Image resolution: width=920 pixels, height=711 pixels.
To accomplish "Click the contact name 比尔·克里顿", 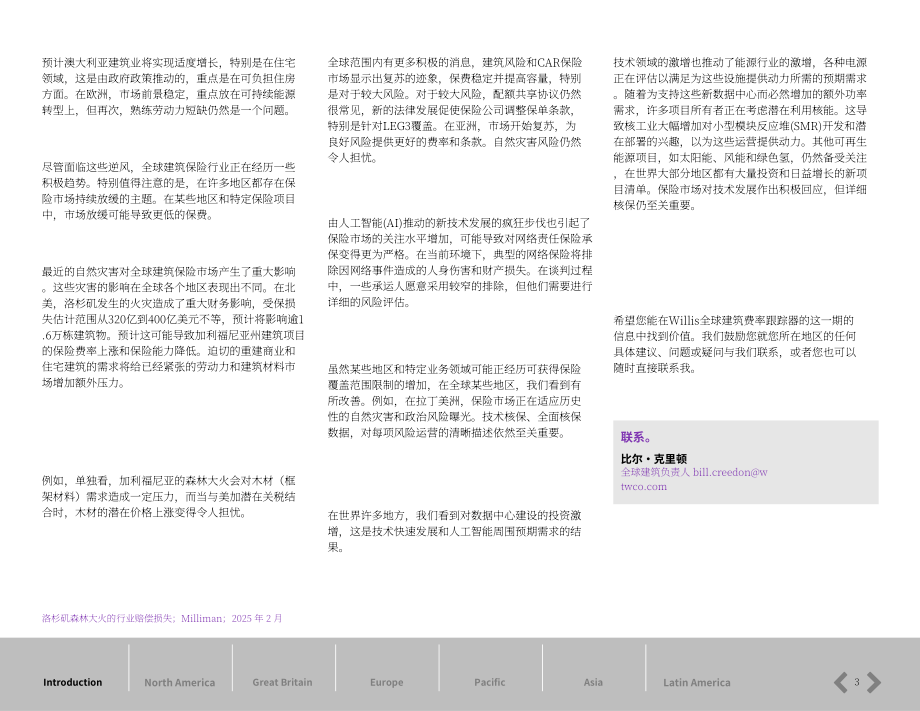I will pyautogui.click(x=654, y=459).
